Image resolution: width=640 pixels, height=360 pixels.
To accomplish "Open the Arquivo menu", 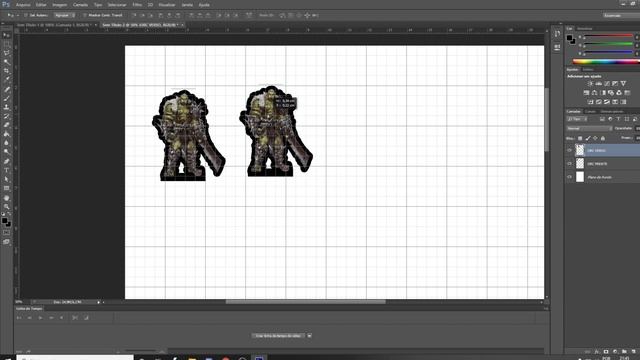I will point(23,5).
